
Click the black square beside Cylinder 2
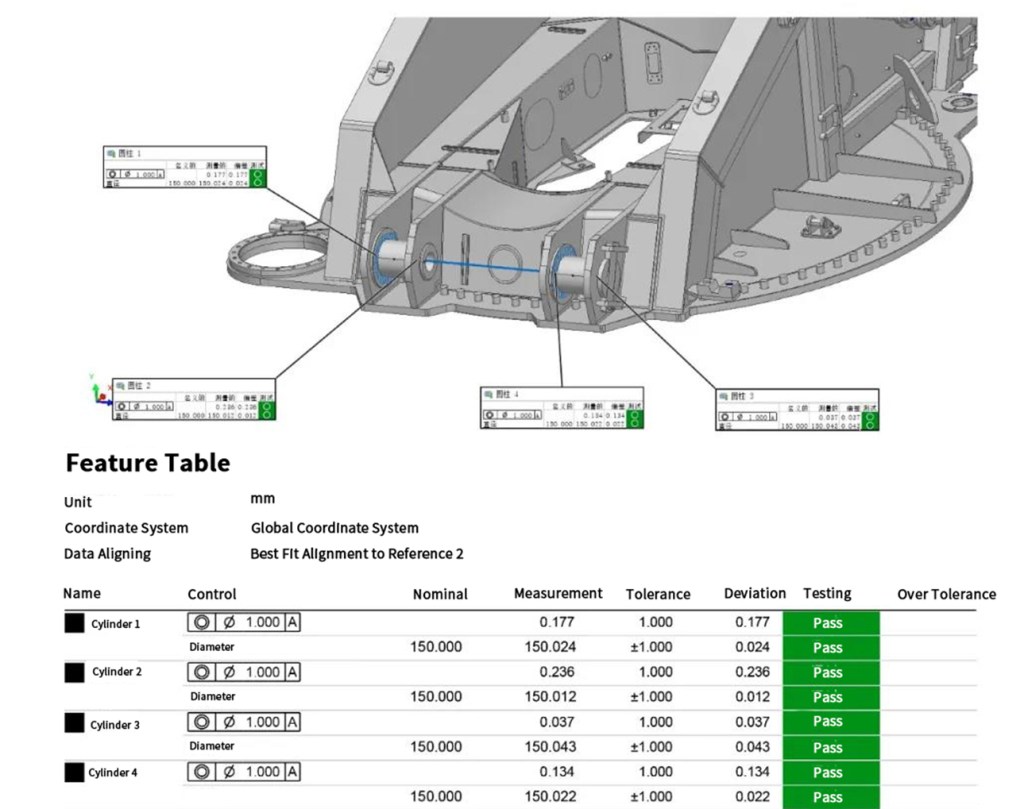(x=74, y=672)
